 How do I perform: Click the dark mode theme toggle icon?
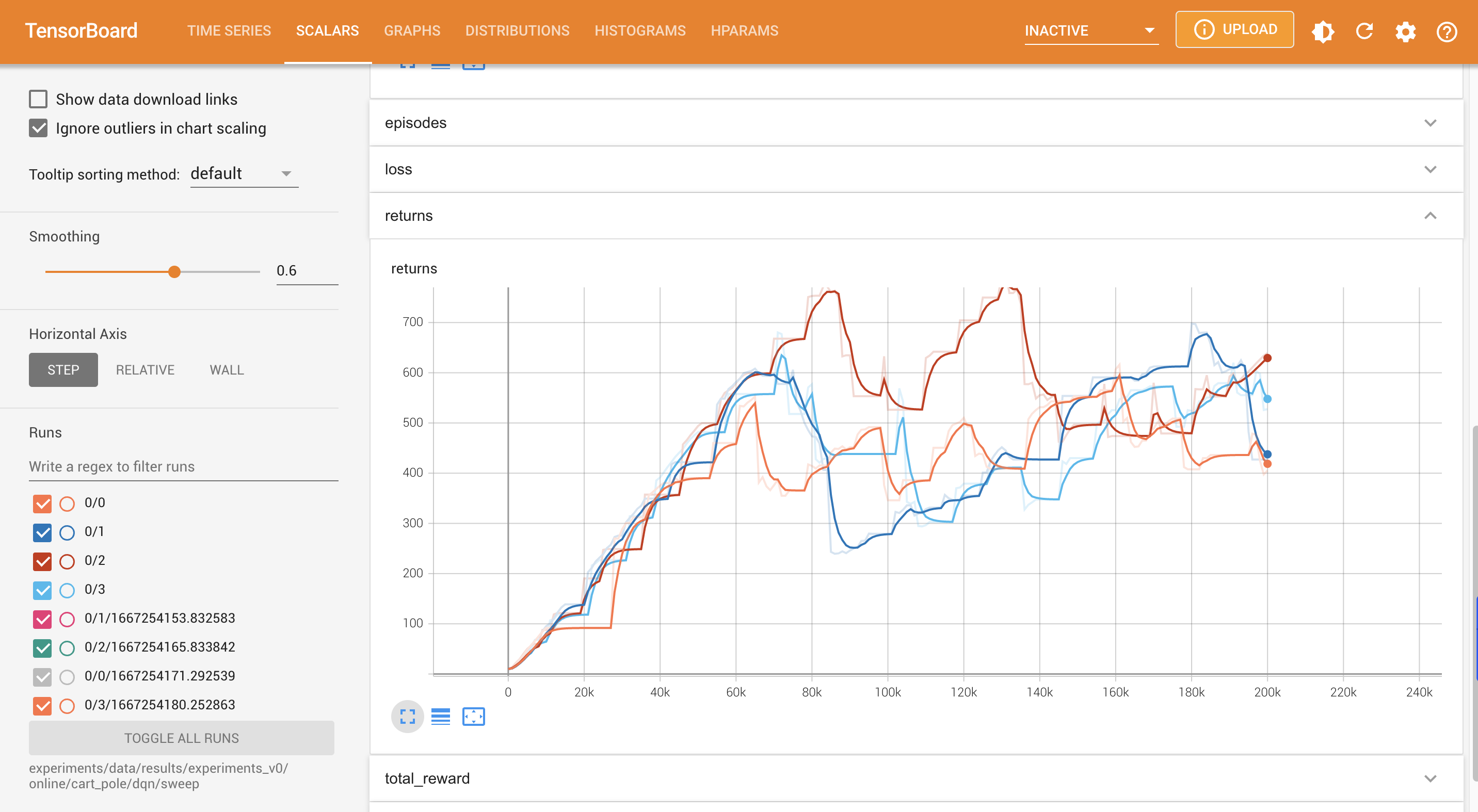tap(1323, 31)
